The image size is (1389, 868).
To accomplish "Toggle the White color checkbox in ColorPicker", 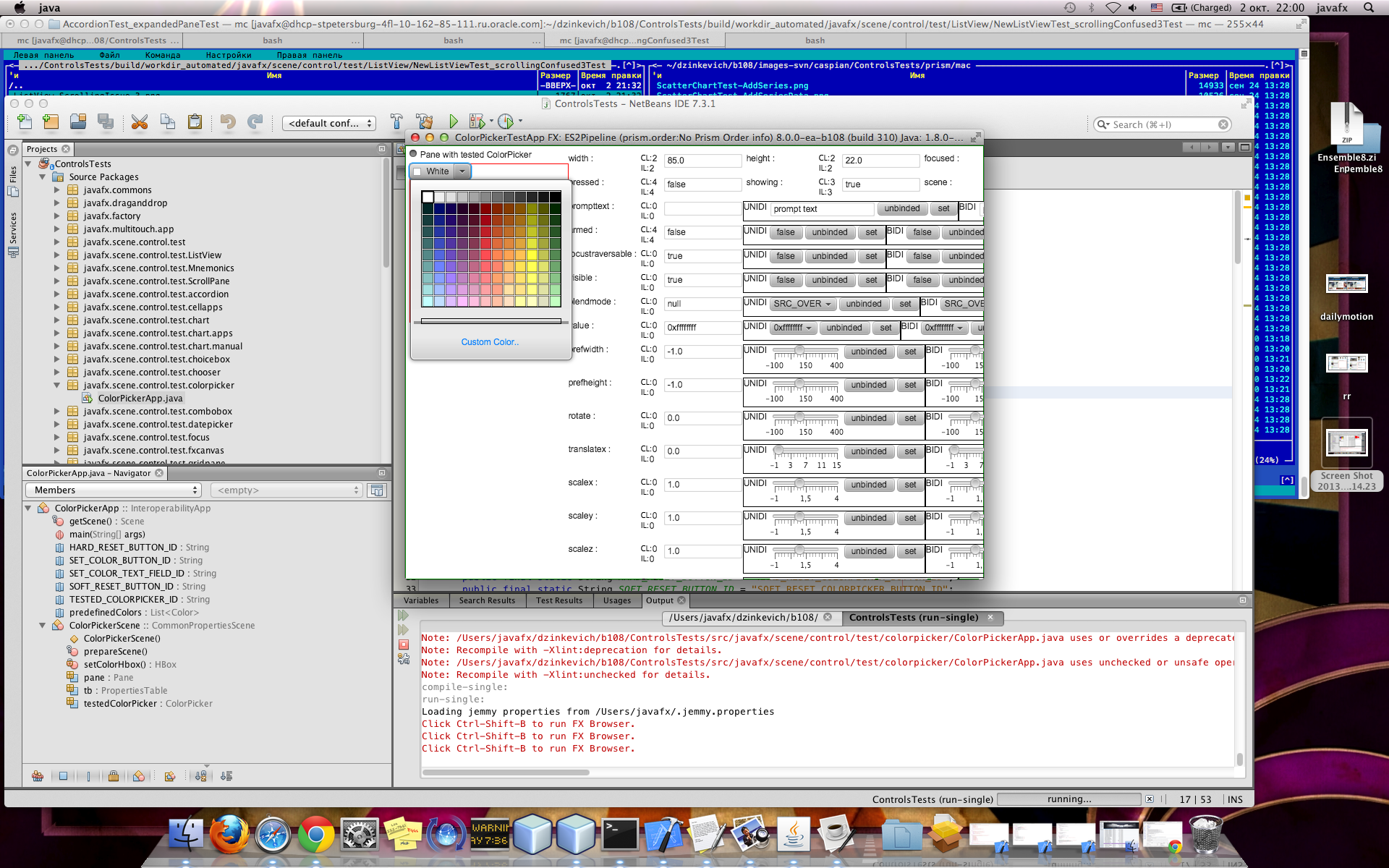I will (x=417, y=172).
